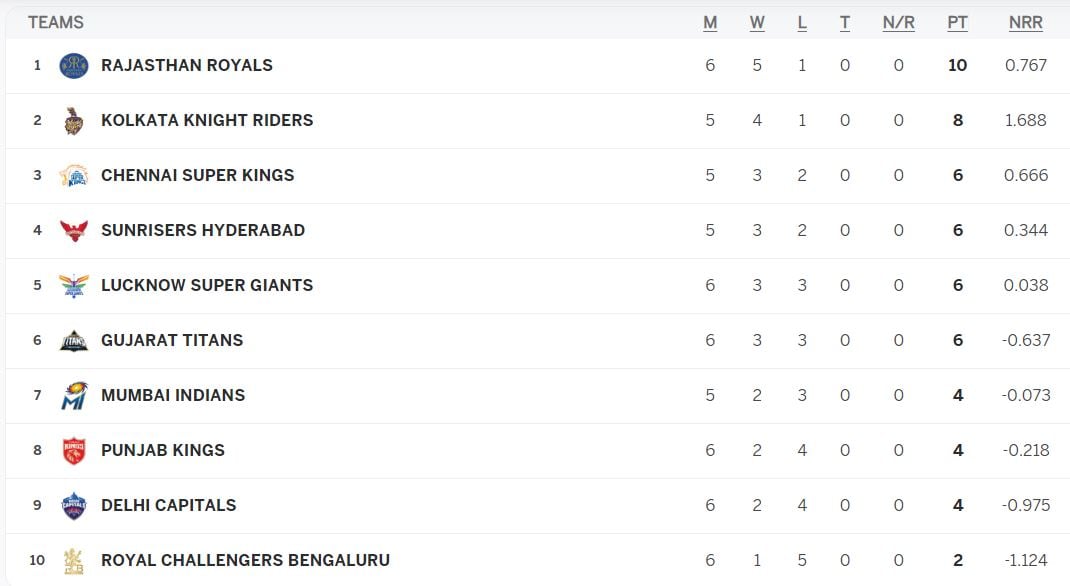Click the Delhi Capitals logo
Image resolution: width=1070 pixels, height=586 pixels.
pos(74,506)
